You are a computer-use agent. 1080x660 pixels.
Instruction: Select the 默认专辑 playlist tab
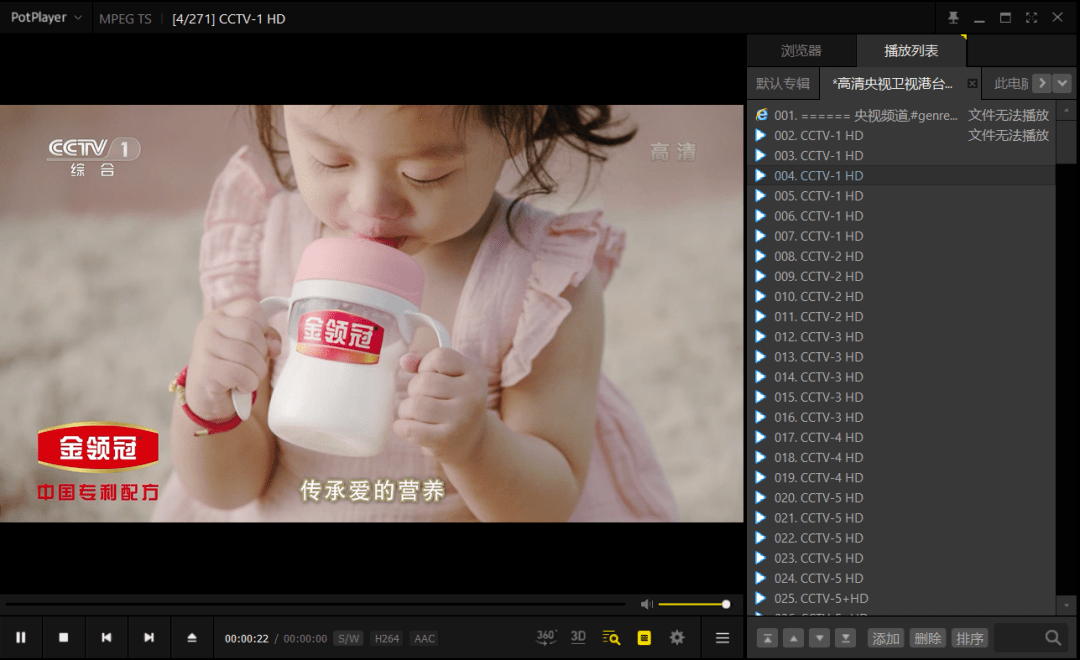pos(782,83)
